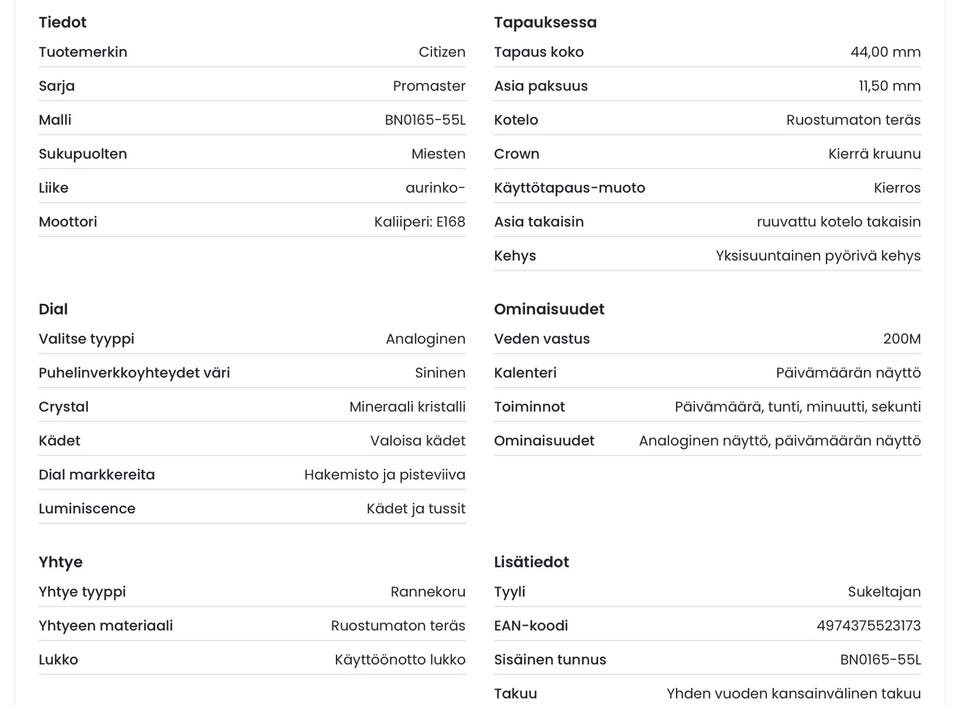Viewport: 960px width, 706px height.
Task: Select the 200M water resistance value
Action: (901, 339)
